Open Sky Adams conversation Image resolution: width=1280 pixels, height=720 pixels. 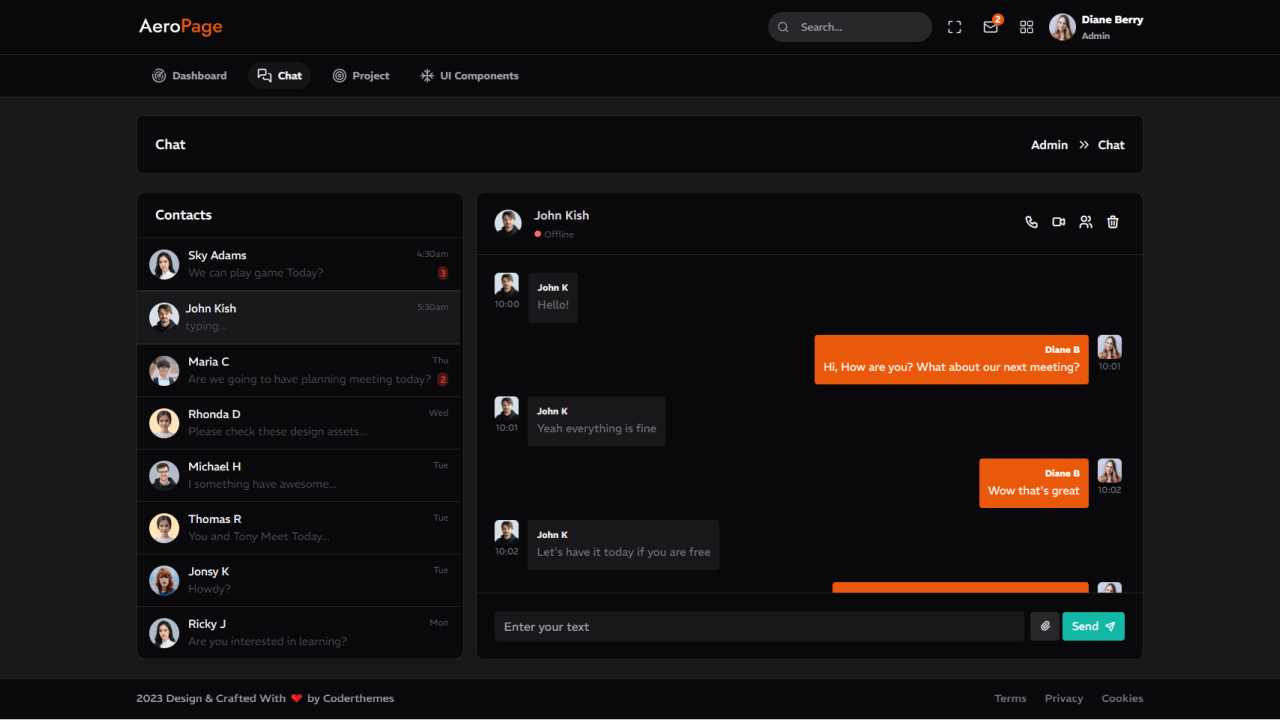299,264
